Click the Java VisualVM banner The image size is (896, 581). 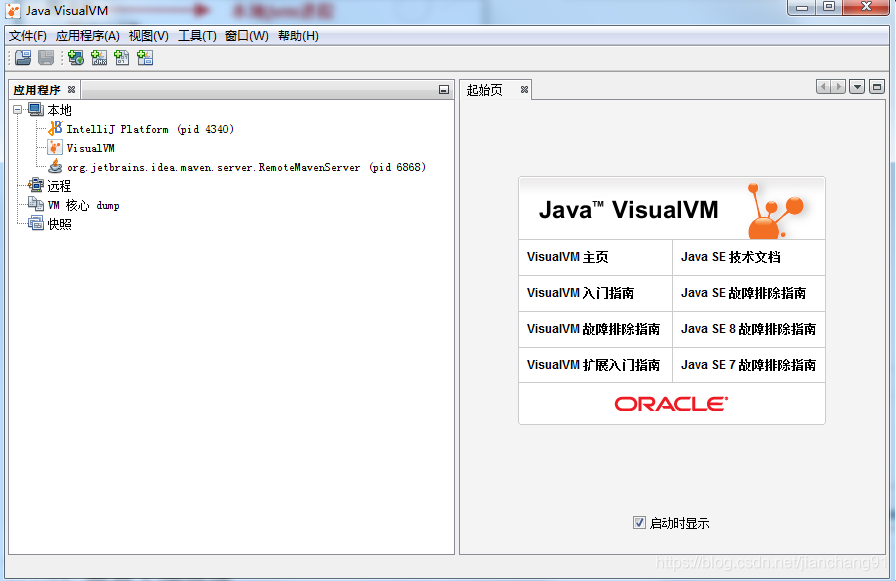[671, 209]
